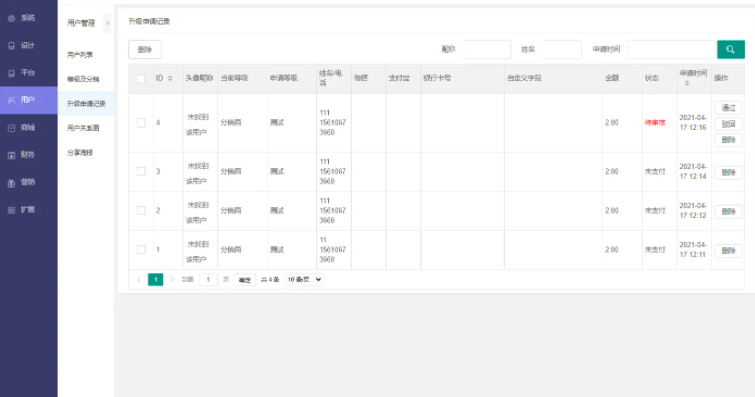Click the 确定 page jump confirm button
Image resolution: width=755 pixels, height=397 pixels.
[245, 280]
